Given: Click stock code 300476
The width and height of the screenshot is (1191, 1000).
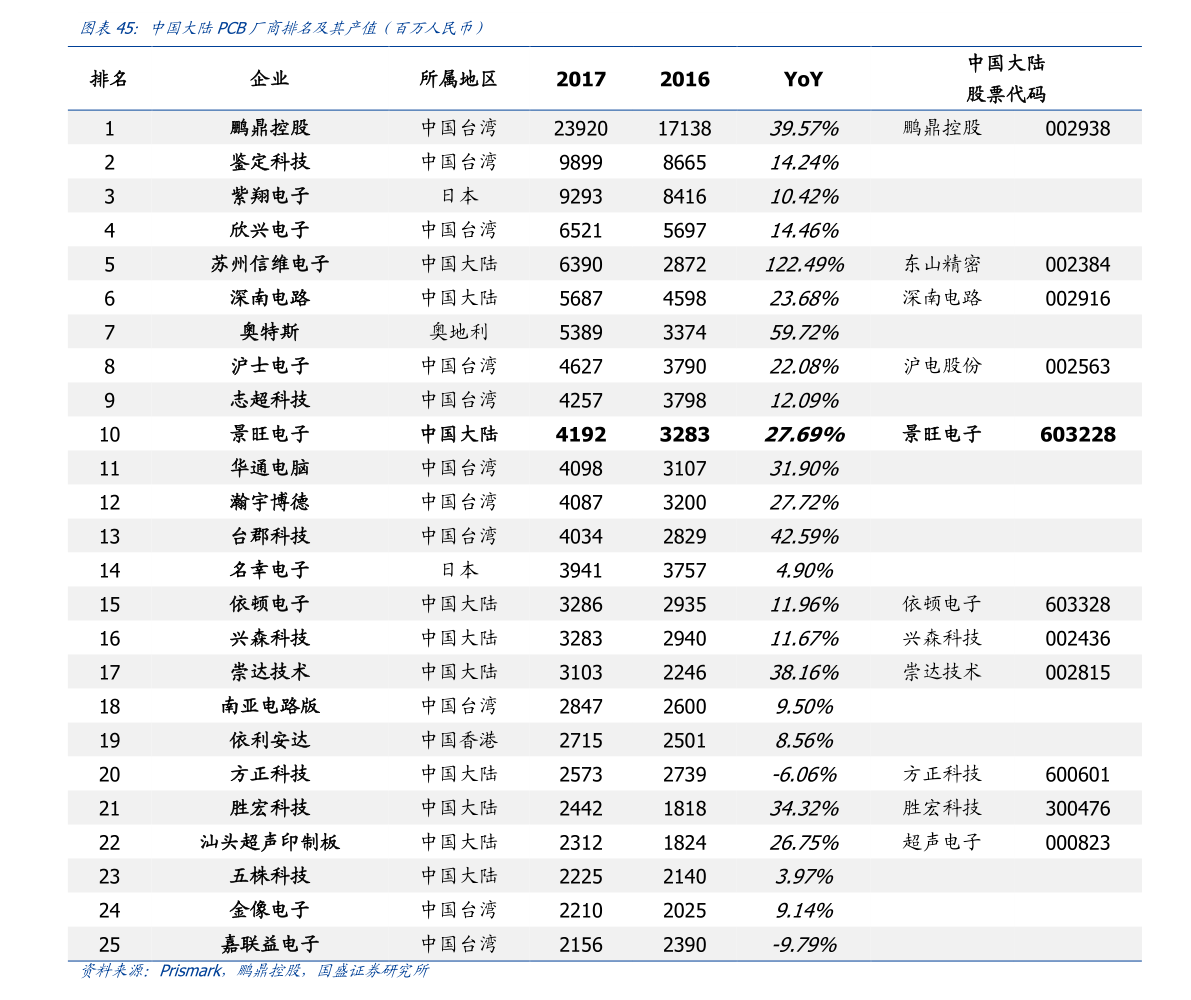Looking at the screenshot, I should coord(1077,809).
